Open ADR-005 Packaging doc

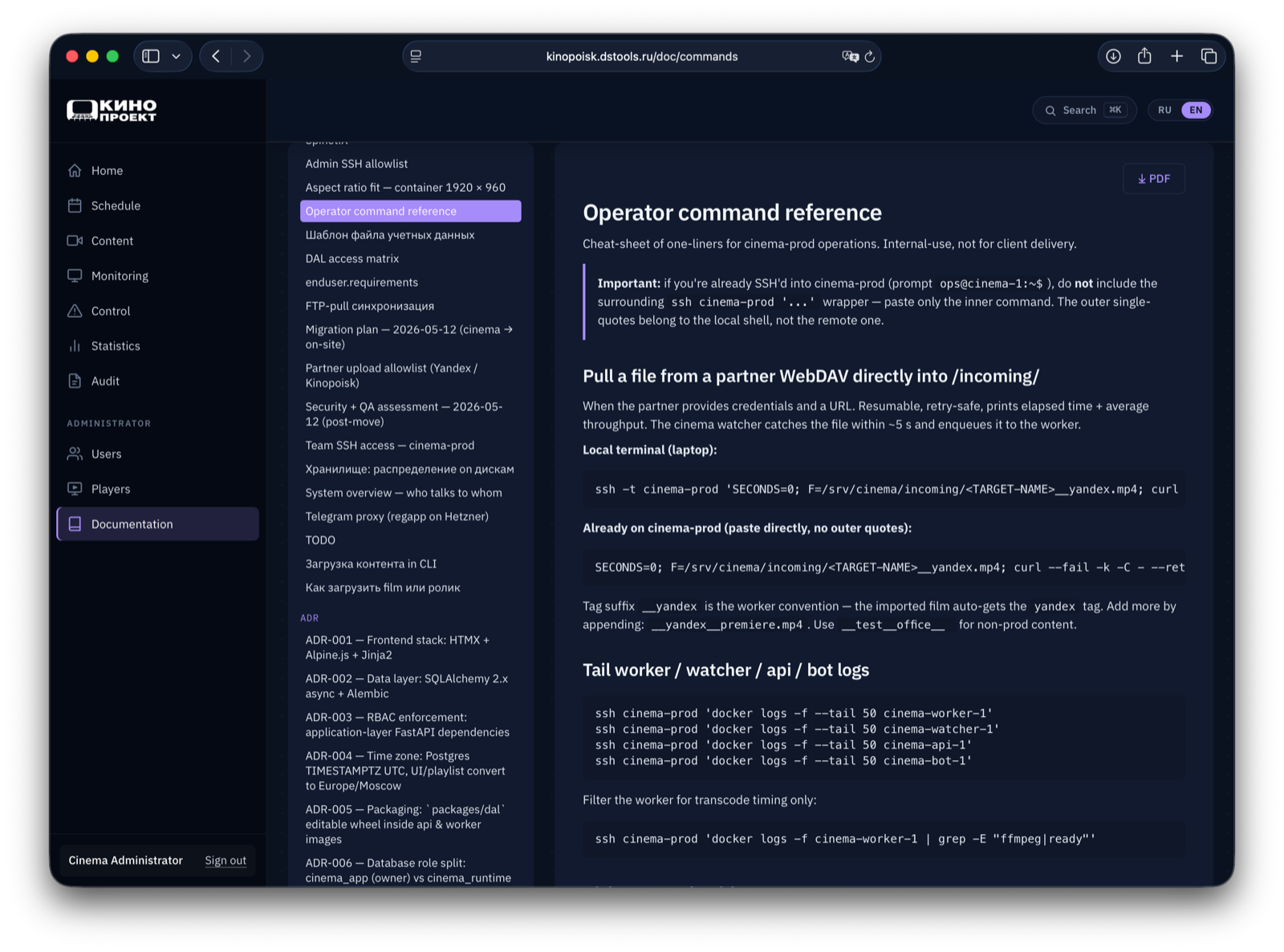coord(410,824)
